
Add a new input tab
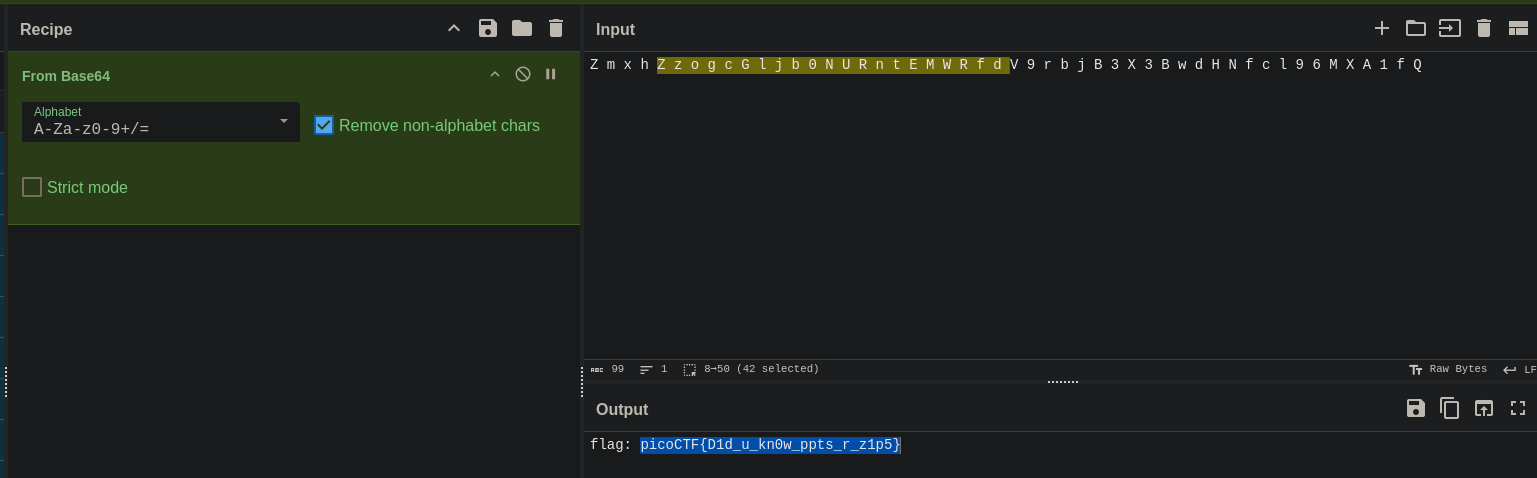pos(1382,28)
